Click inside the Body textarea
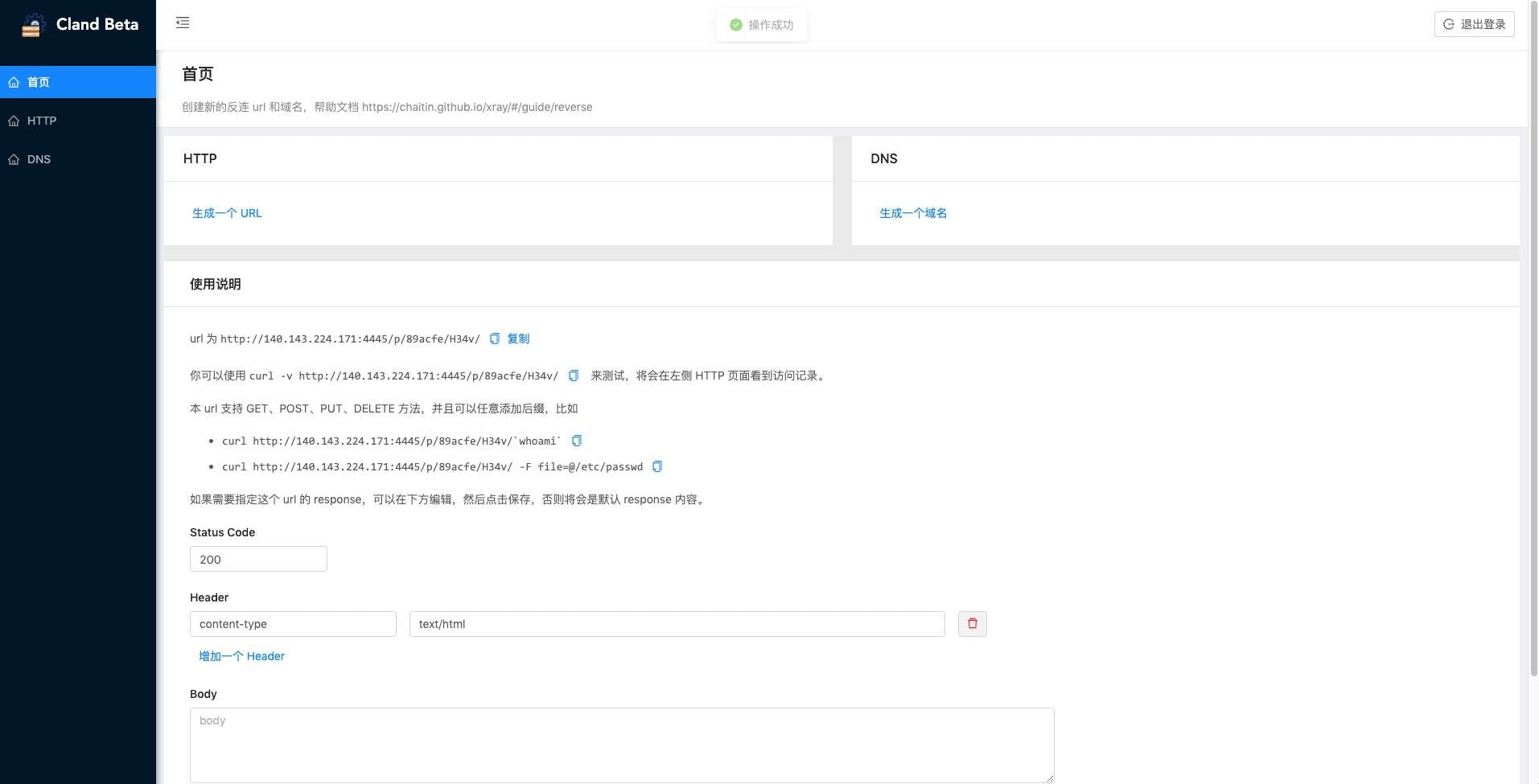The width and height of the screenshot is (1539, 784). (x=622, y=745)
